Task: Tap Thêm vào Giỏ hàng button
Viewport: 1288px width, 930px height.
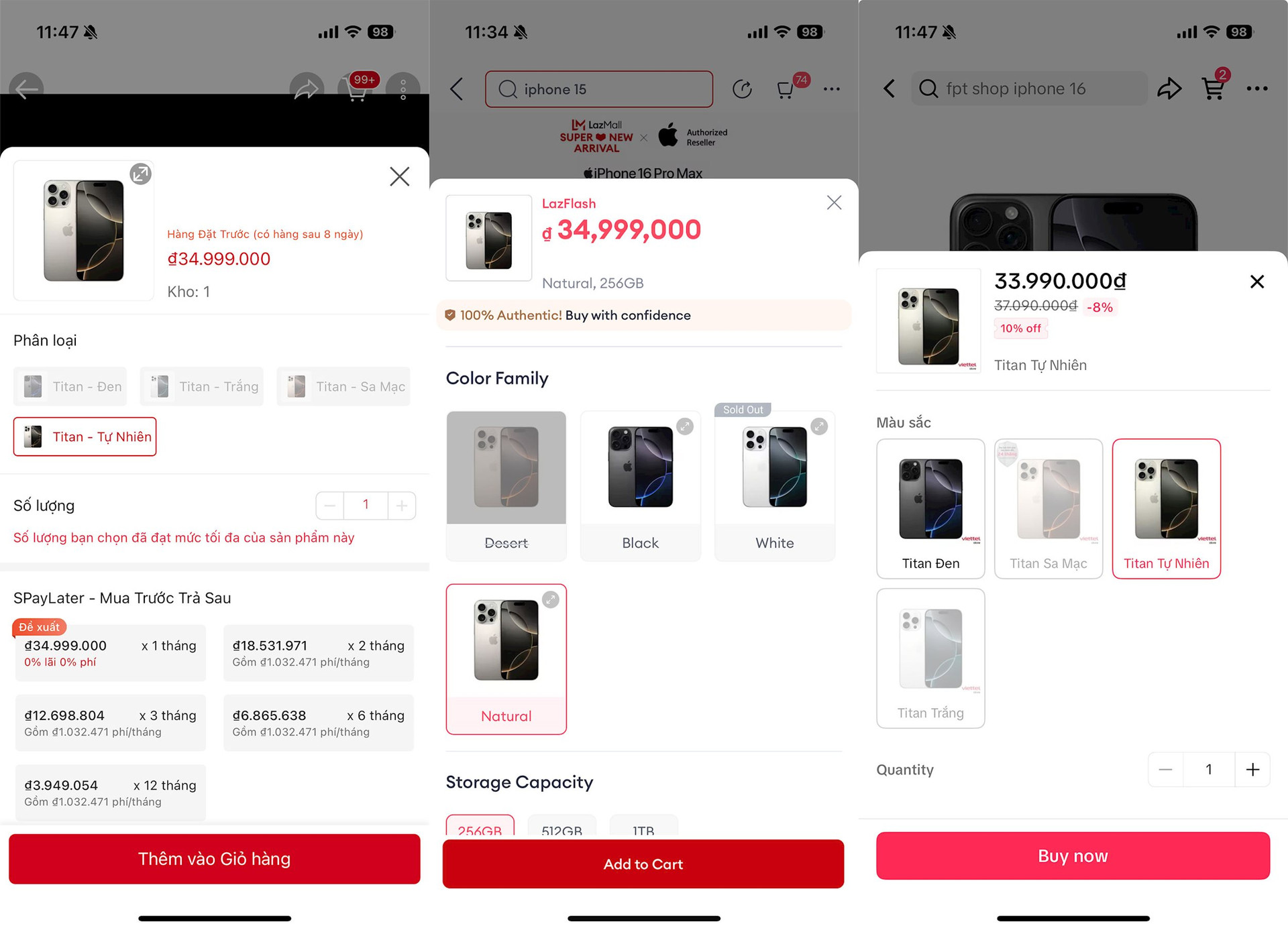Action: point(214,858)
